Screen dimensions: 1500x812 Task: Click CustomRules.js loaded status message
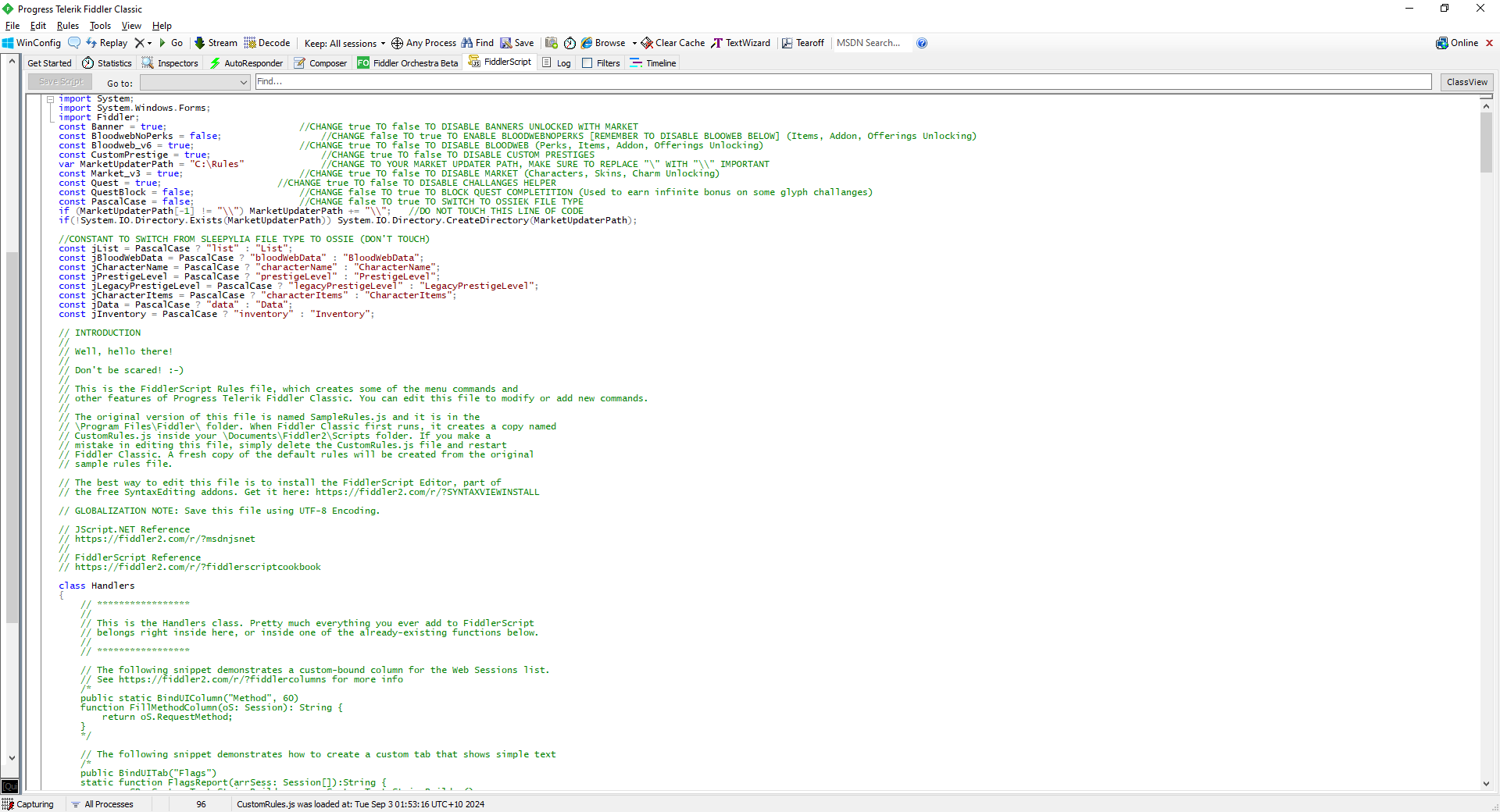click(x=360, y=804)
